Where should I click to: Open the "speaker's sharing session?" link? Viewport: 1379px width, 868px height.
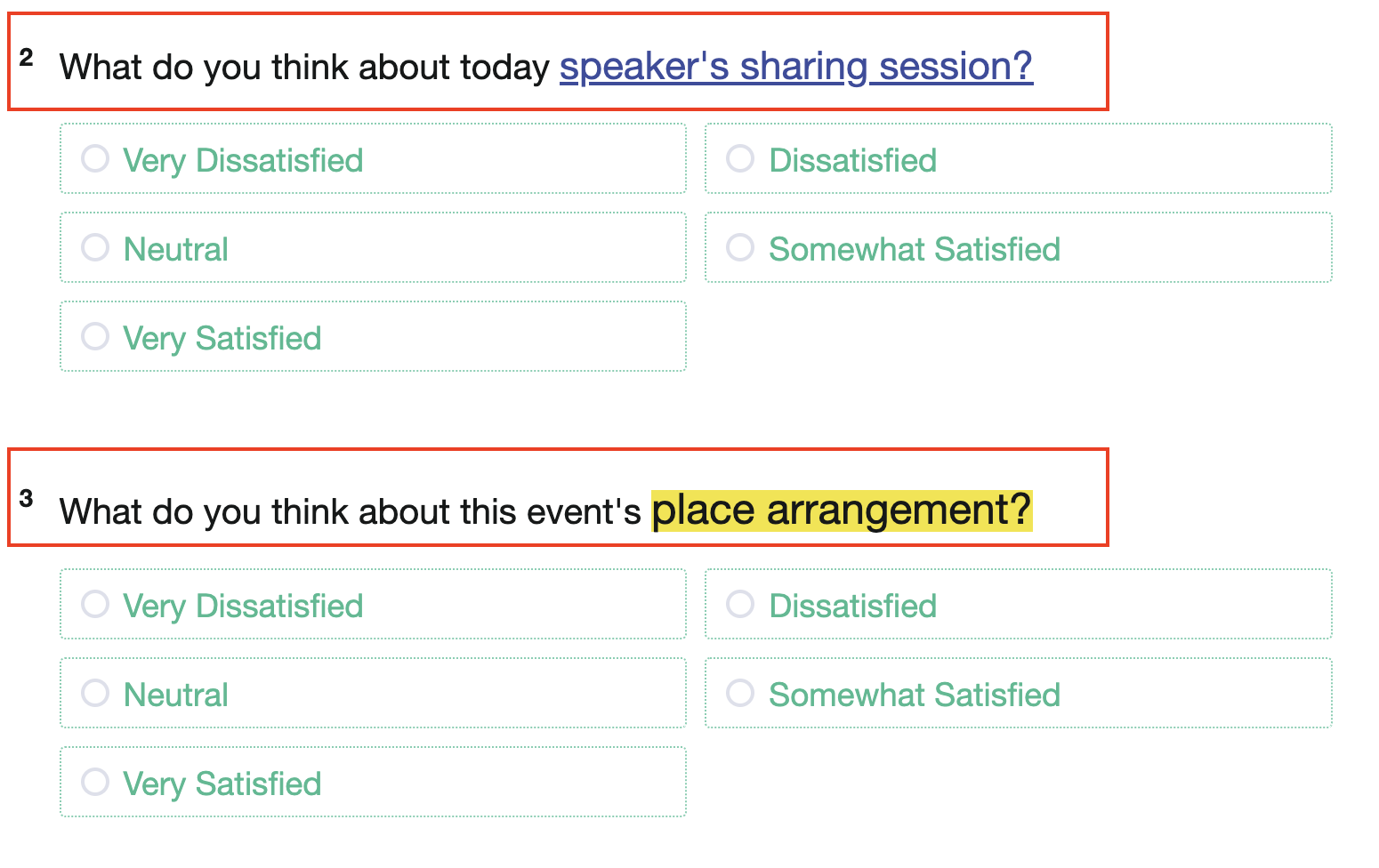coord(795,67)
